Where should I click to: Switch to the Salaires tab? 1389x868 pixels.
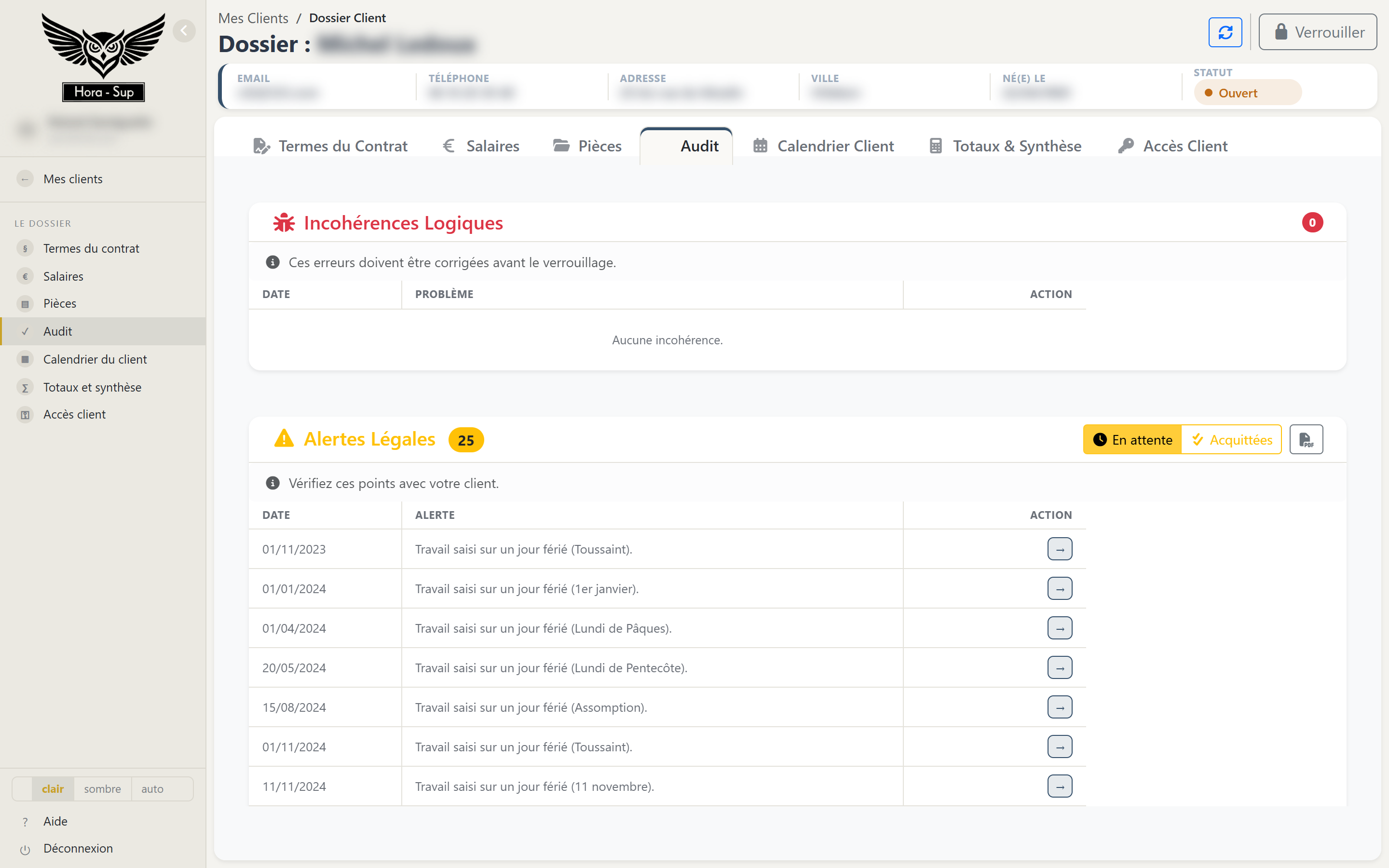(x=481, y=146)
